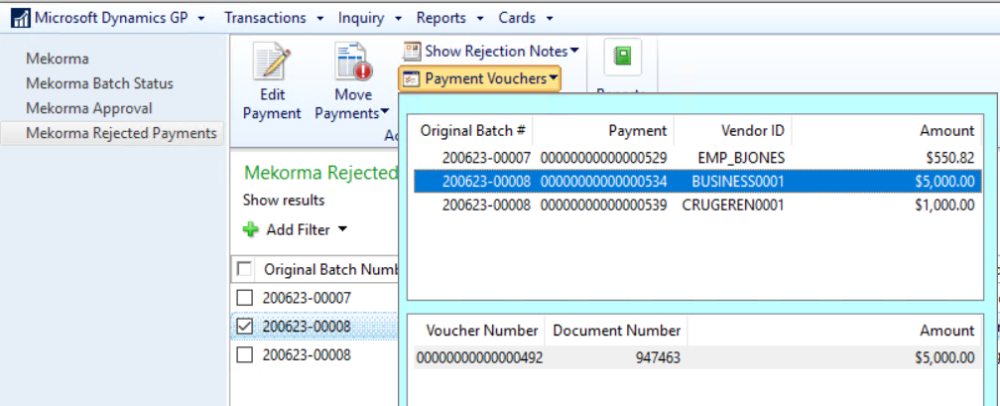Click the Add Filter label
This screenshot has width=1000, height=406.
[x=298, y=229]
